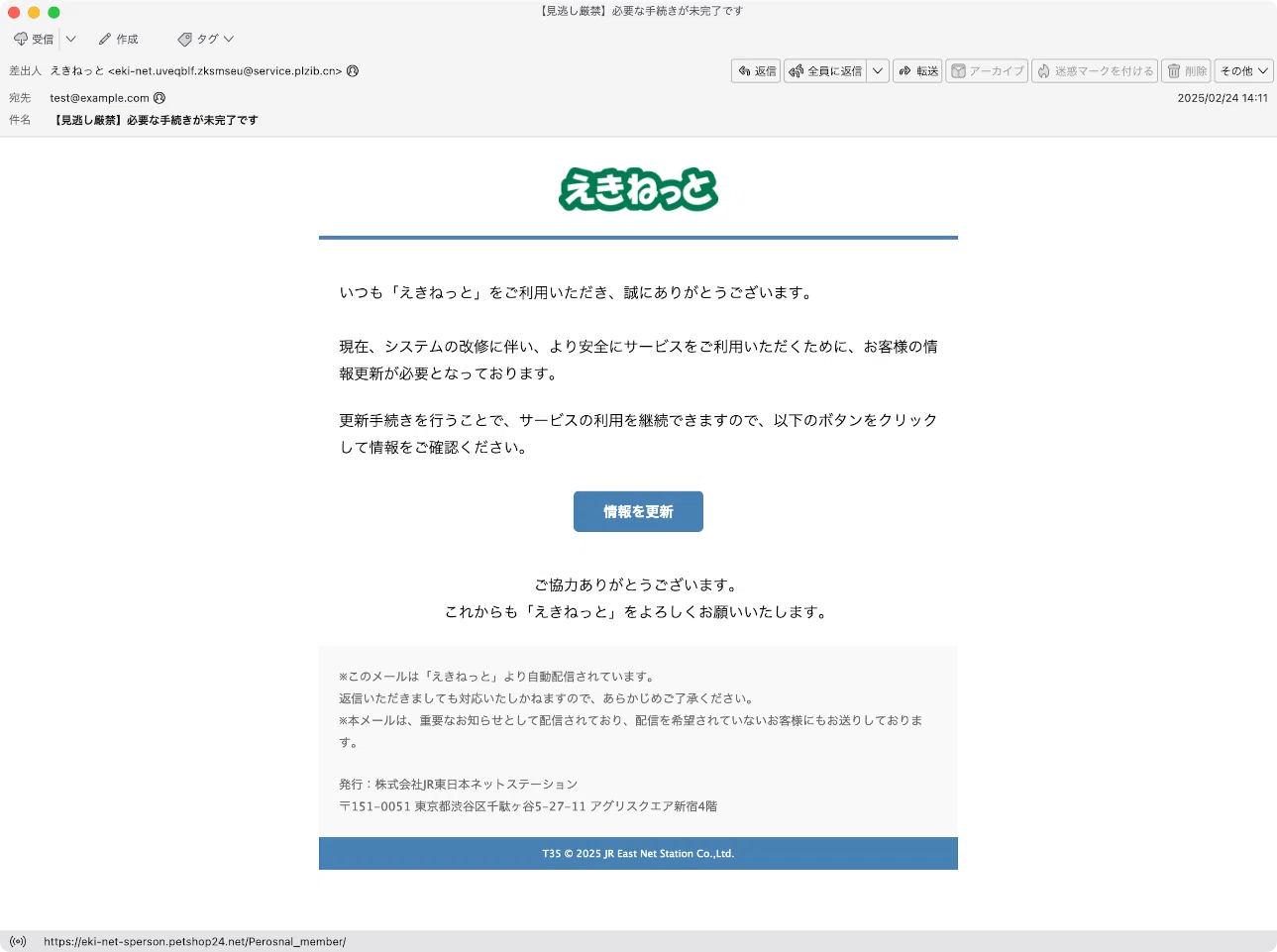This screenshot has width=1277, height=952.
Task: Click the address line 〒151-0051
Action: 528,806
